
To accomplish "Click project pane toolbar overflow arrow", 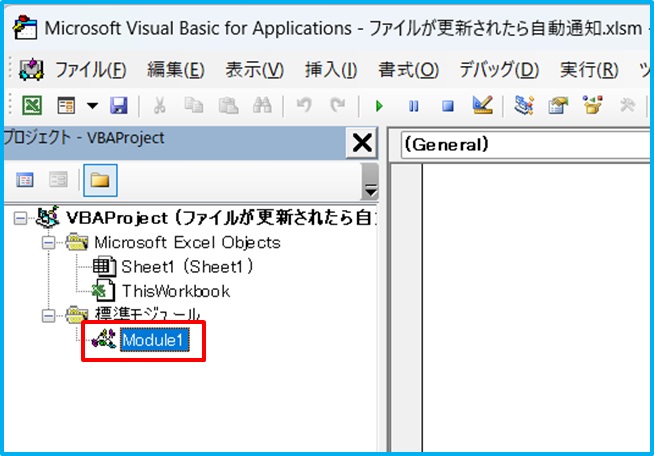I will tap(370, 181).
